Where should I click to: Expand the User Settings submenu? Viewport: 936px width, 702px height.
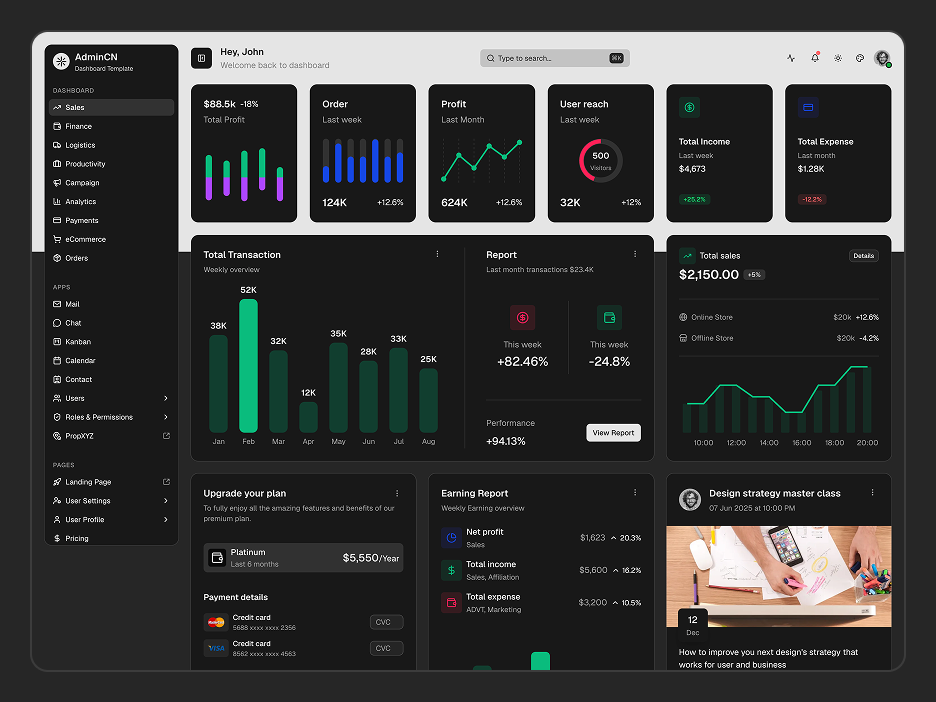(165, 500)
